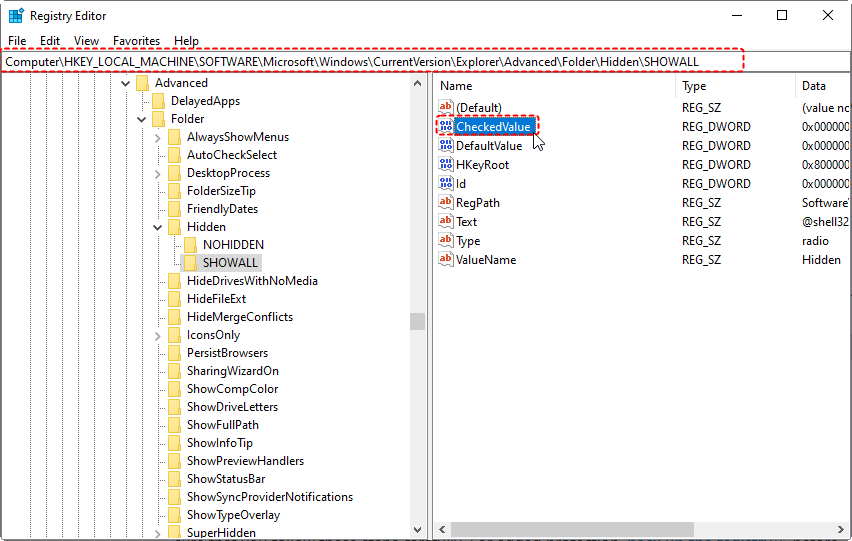Screen dimensions: 852x541
Task: Select the ShowInfoTip key
Action: [x=220, y=443]
